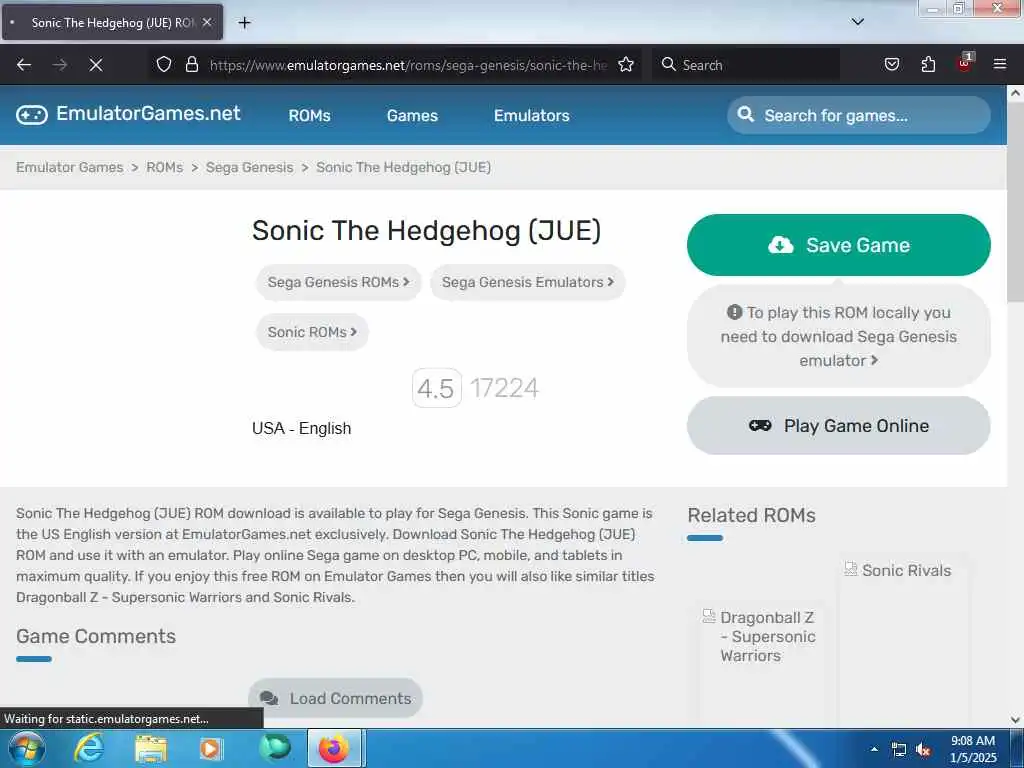Screen dimensions: 1024x768
Task: Go to Sega Genesis breadcrumb link
Action: click(x=249, y=167)
